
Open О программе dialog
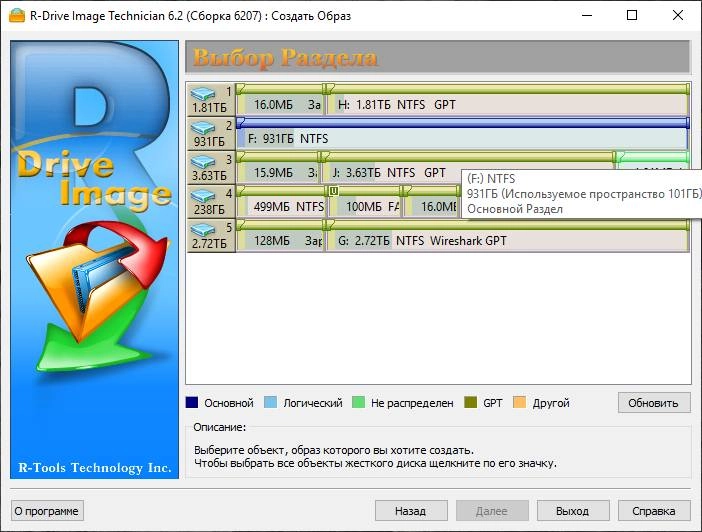coord(47,511)
